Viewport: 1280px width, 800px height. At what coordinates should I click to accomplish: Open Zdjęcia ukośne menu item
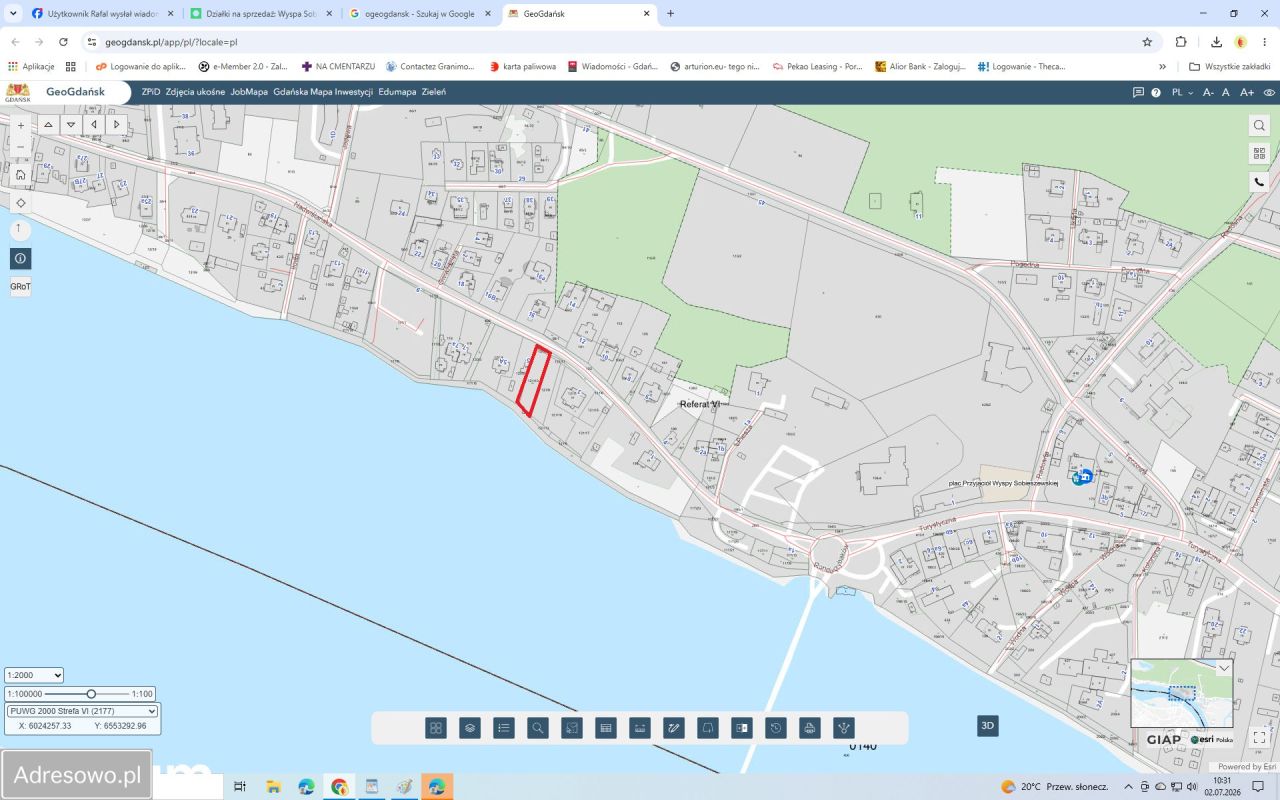point(196,92)
